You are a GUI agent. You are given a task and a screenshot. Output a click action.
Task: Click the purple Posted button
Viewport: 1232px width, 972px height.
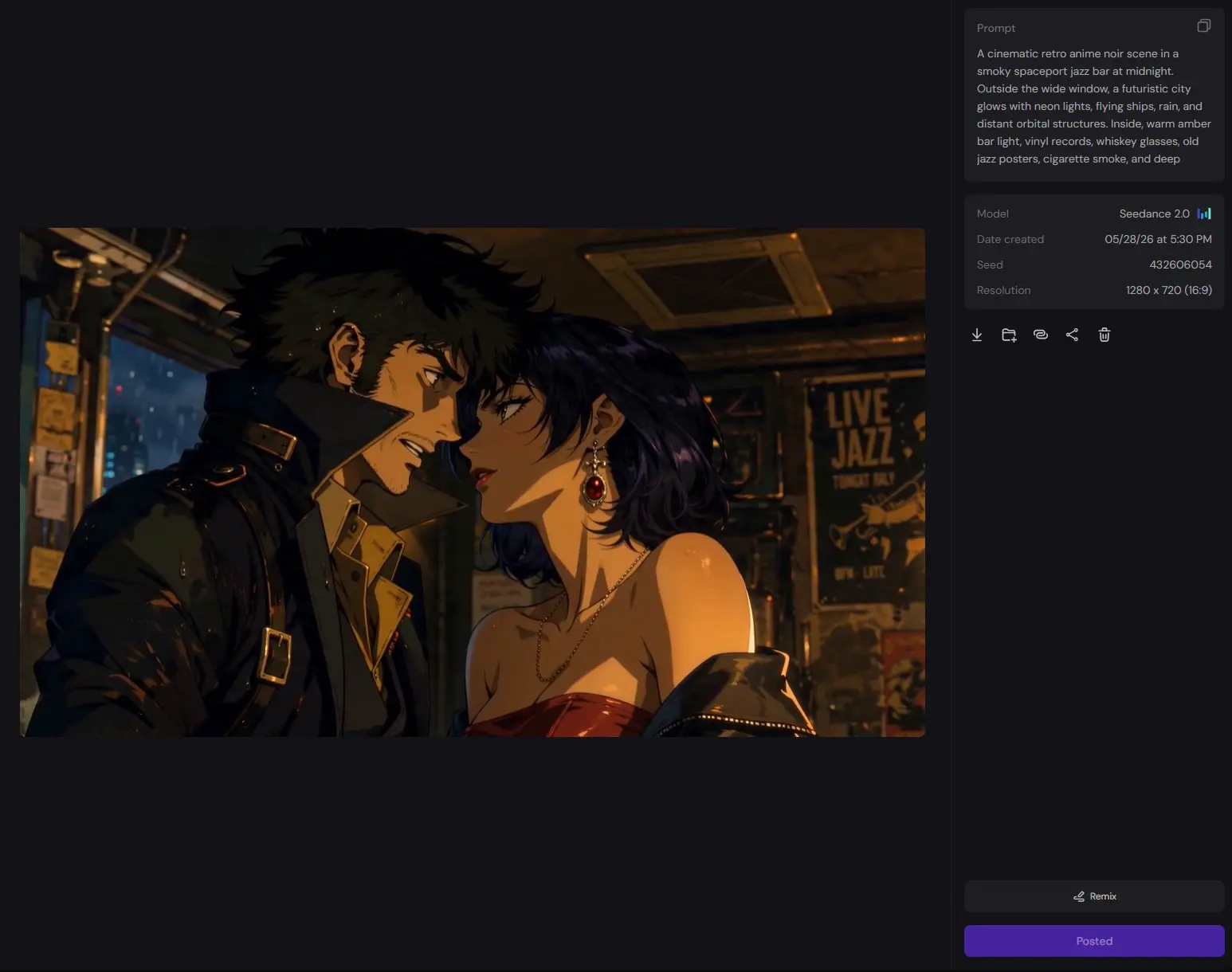point(1094,941)
